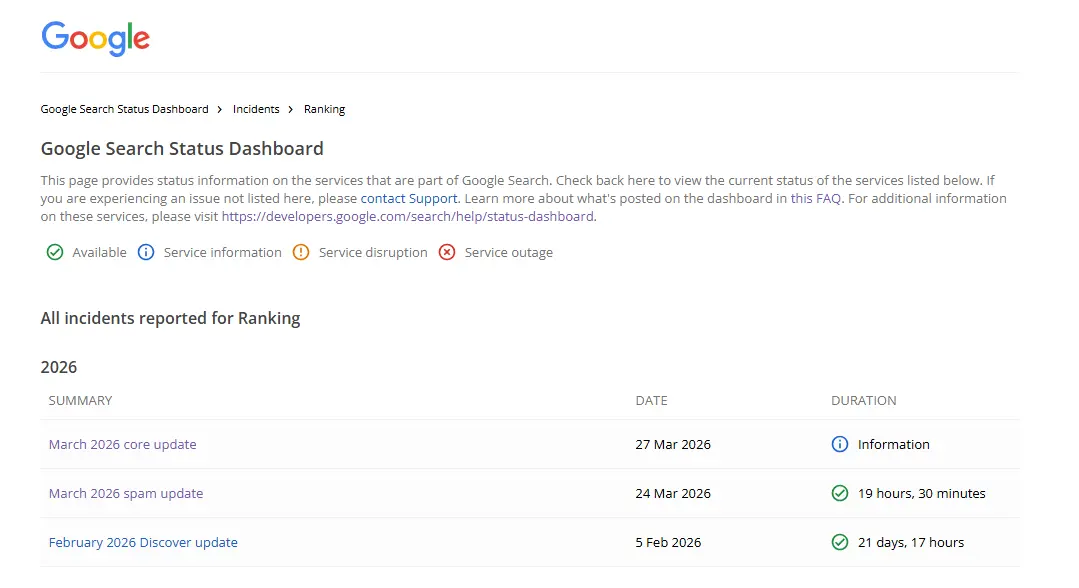Click the SUMMARY column header
Screen dimensions: 1079x588
(x=80, y=400)
